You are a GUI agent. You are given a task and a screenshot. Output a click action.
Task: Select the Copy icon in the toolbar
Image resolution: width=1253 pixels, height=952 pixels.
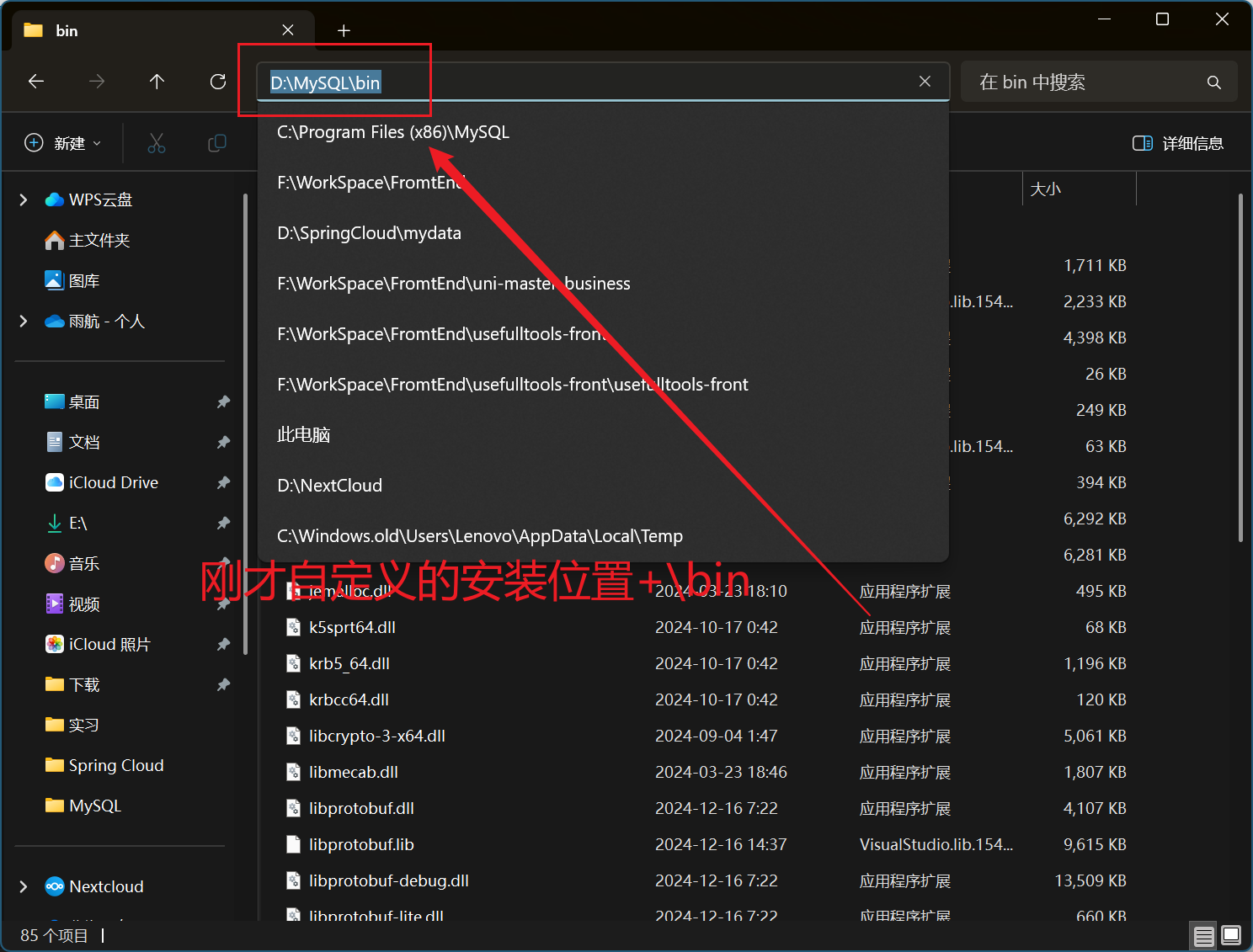[x=216, y=142]
